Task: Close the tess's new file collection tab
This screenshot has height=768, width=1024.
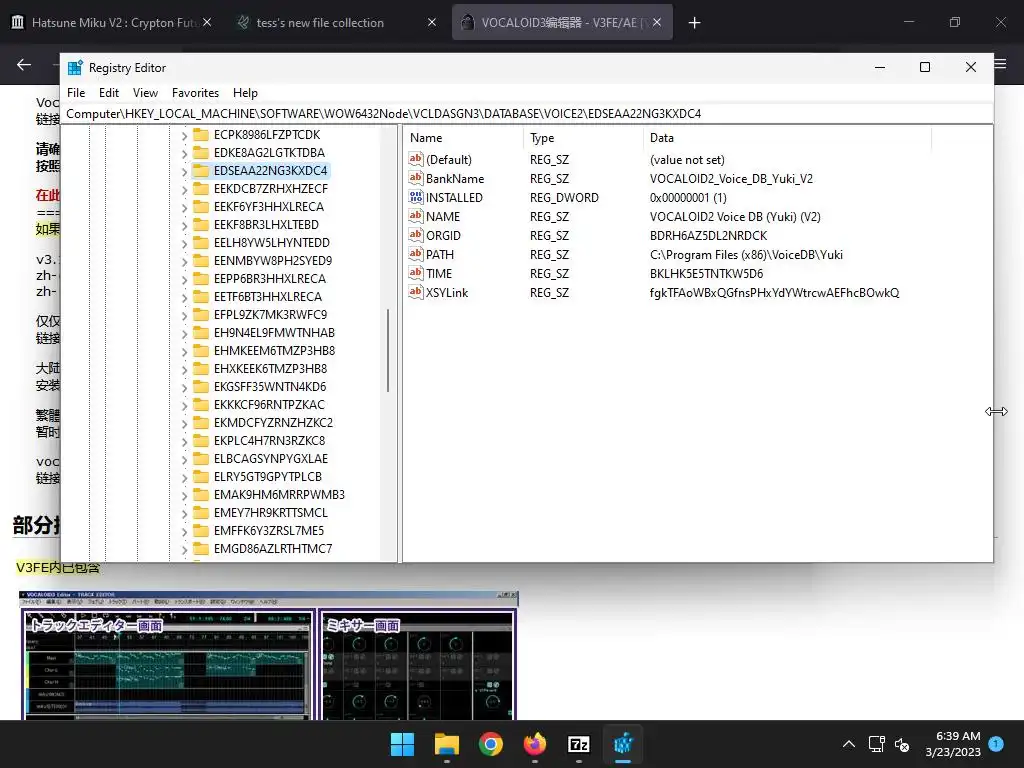Action: (x=432, y=22)
